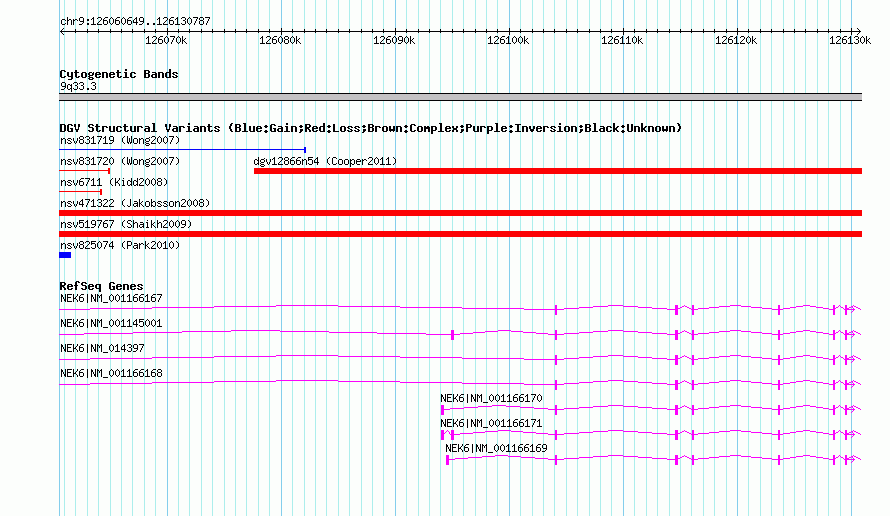890x516 pixels.
Task: Click the 126100k ruler tick label
Action: [508, 40]
